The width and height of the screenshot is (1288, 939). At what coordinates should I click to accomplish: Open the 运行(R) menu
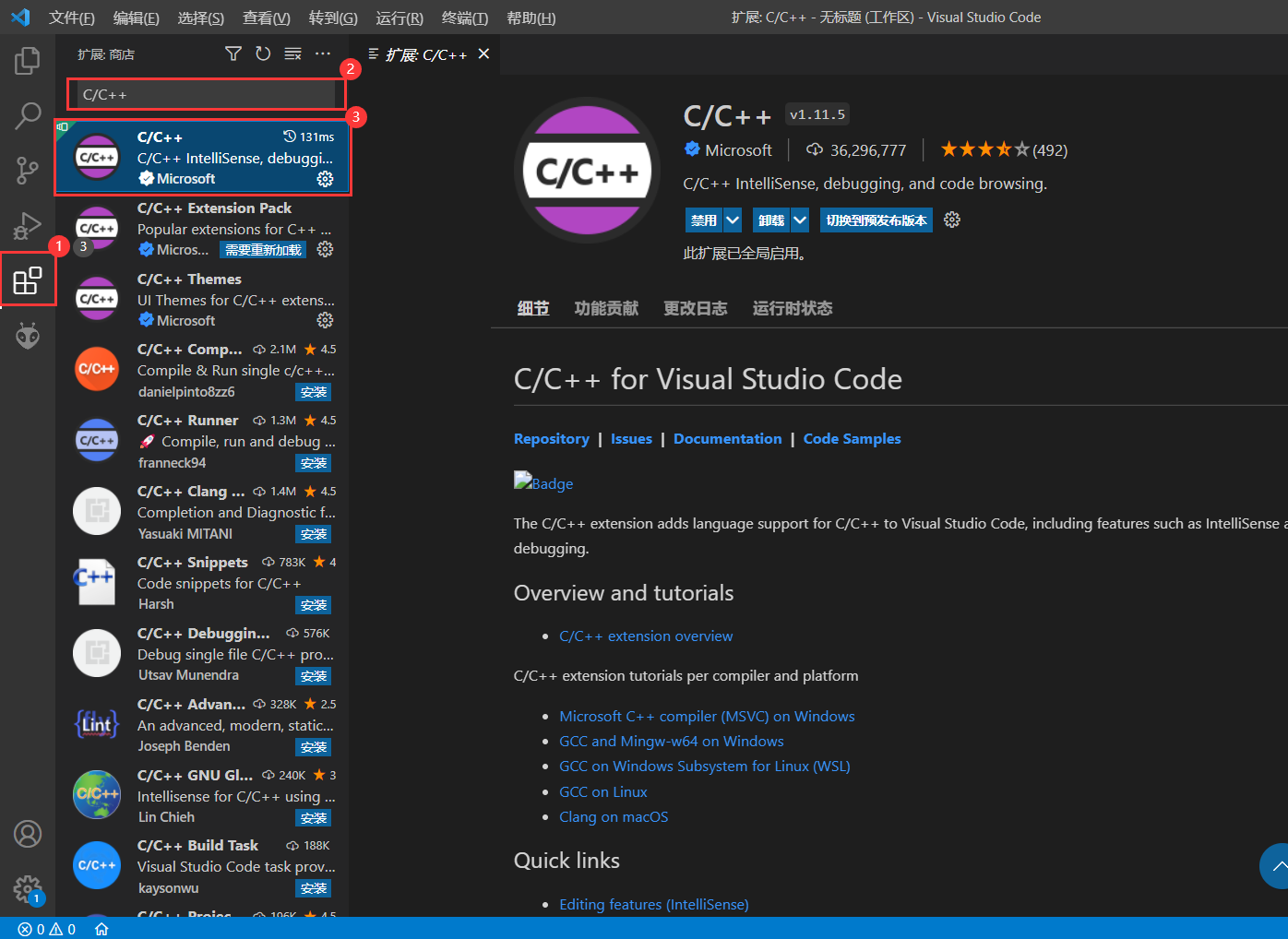400,18
